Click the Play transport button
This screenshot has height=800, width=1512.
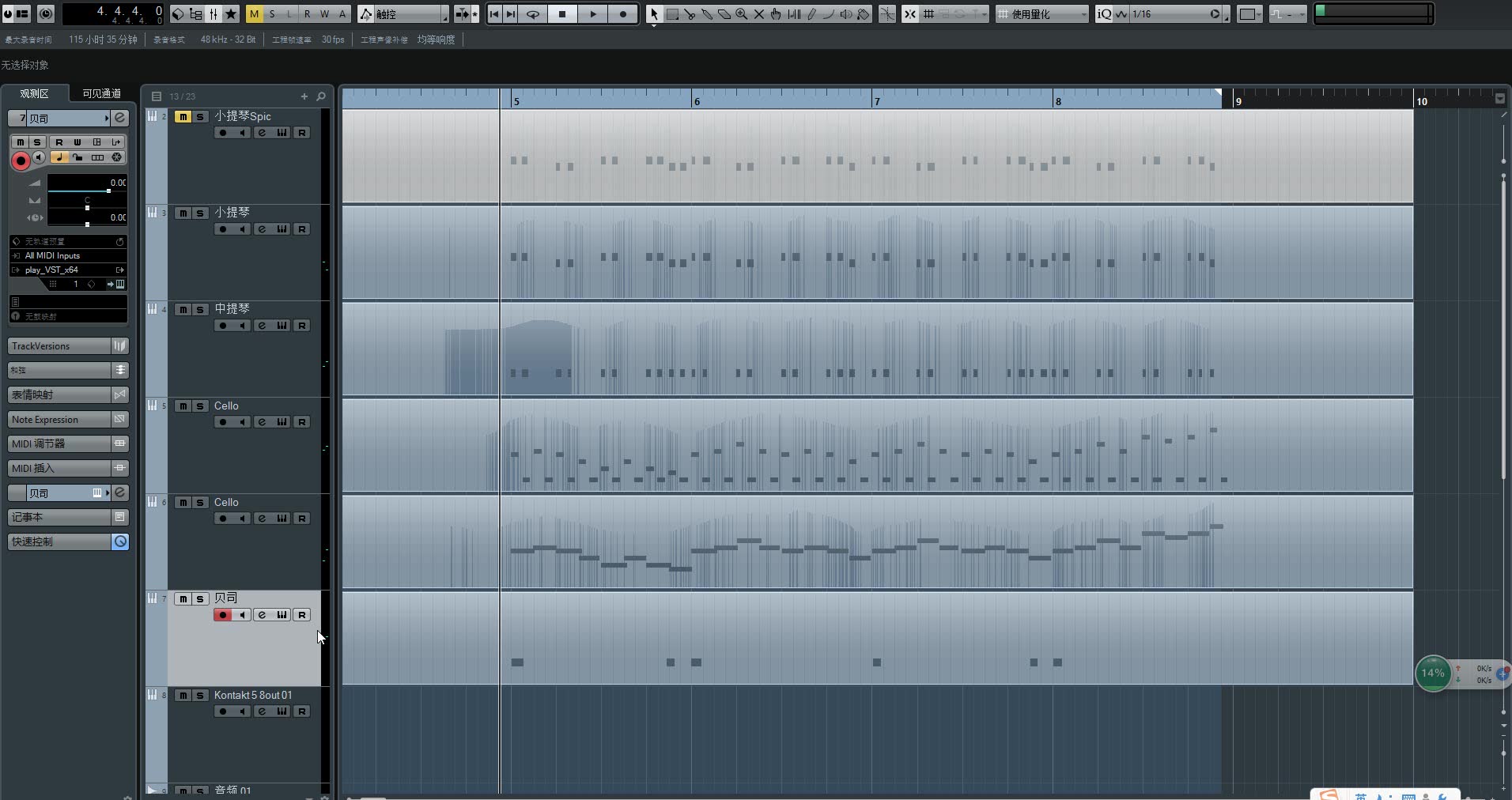(x=593, y=14)
